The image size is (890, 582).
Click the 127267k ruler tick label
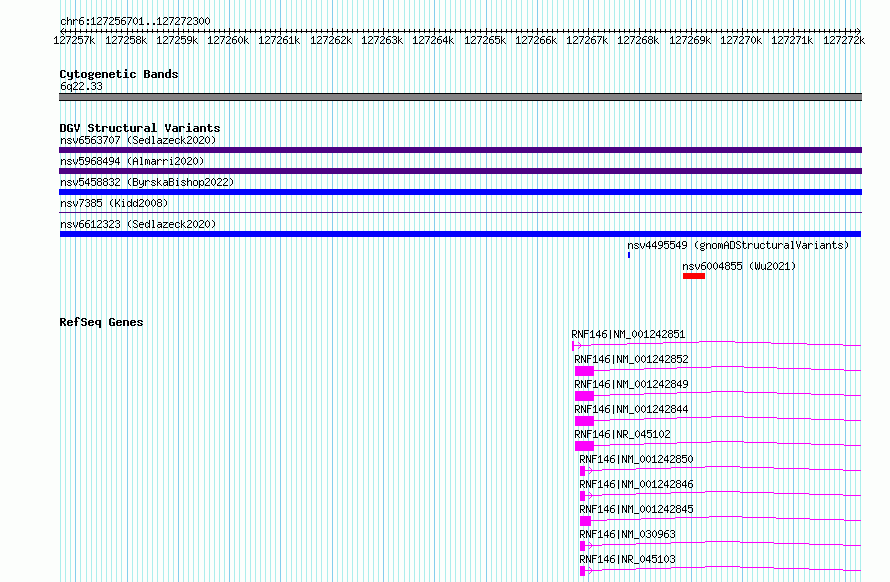pos(587,40)
